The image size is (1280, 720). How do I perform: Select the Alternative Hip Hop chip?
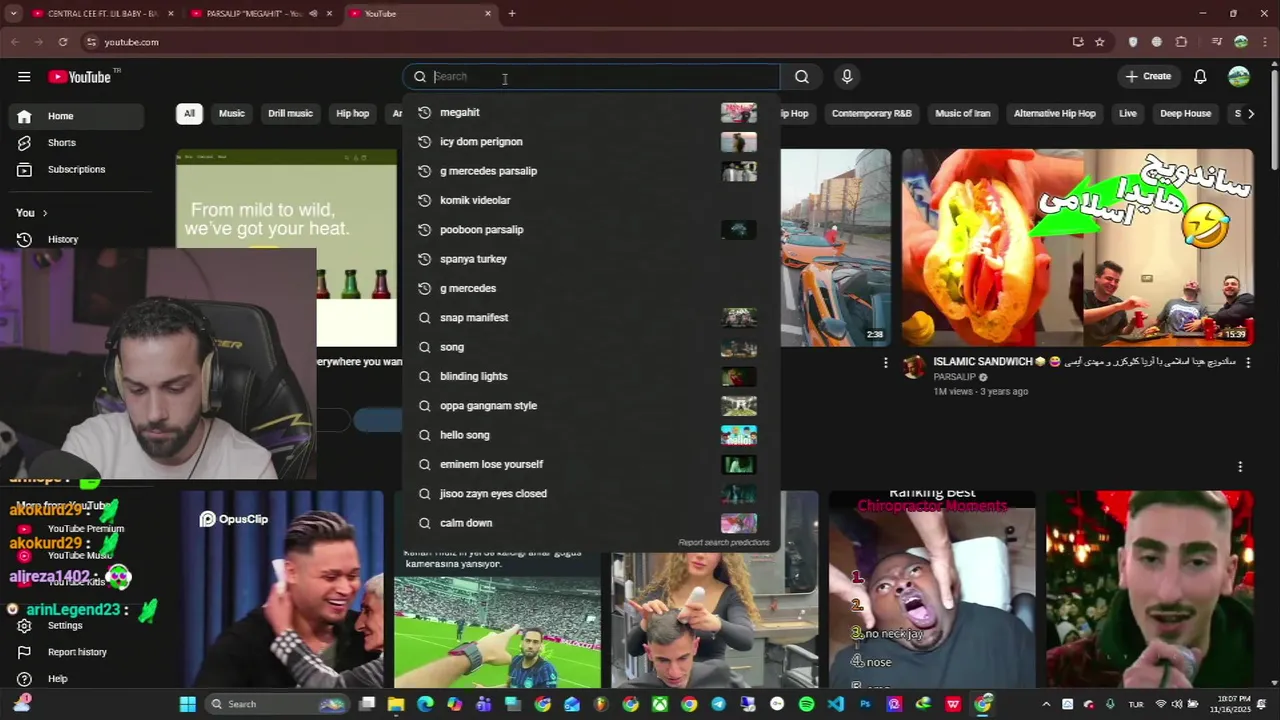click(1055, 114)
